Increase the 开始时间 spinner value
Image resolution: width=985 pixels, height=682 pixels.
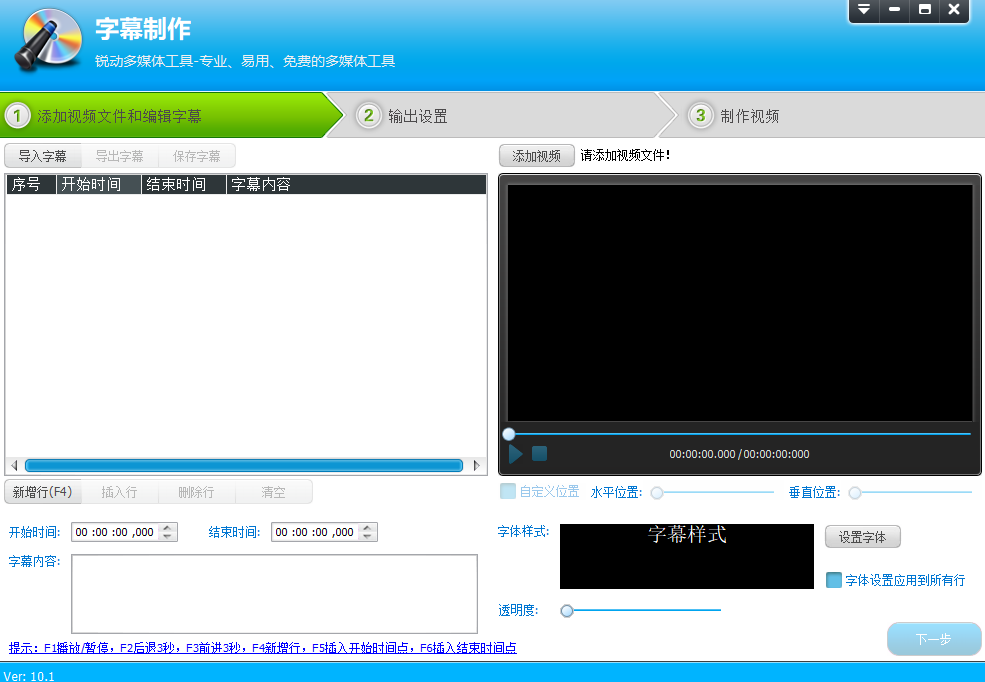(x=168, y=528)
